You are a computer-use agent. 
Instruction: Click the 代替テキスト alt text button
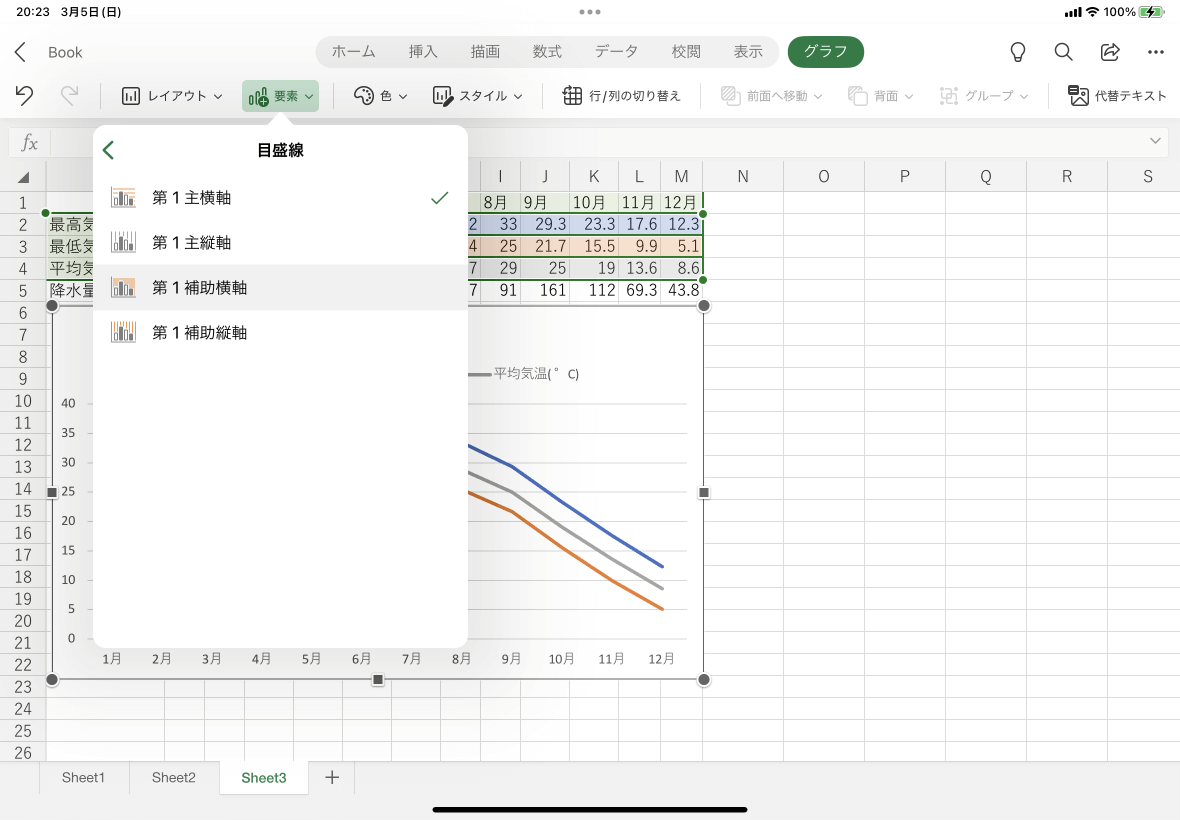click(x=1118, y=96)
